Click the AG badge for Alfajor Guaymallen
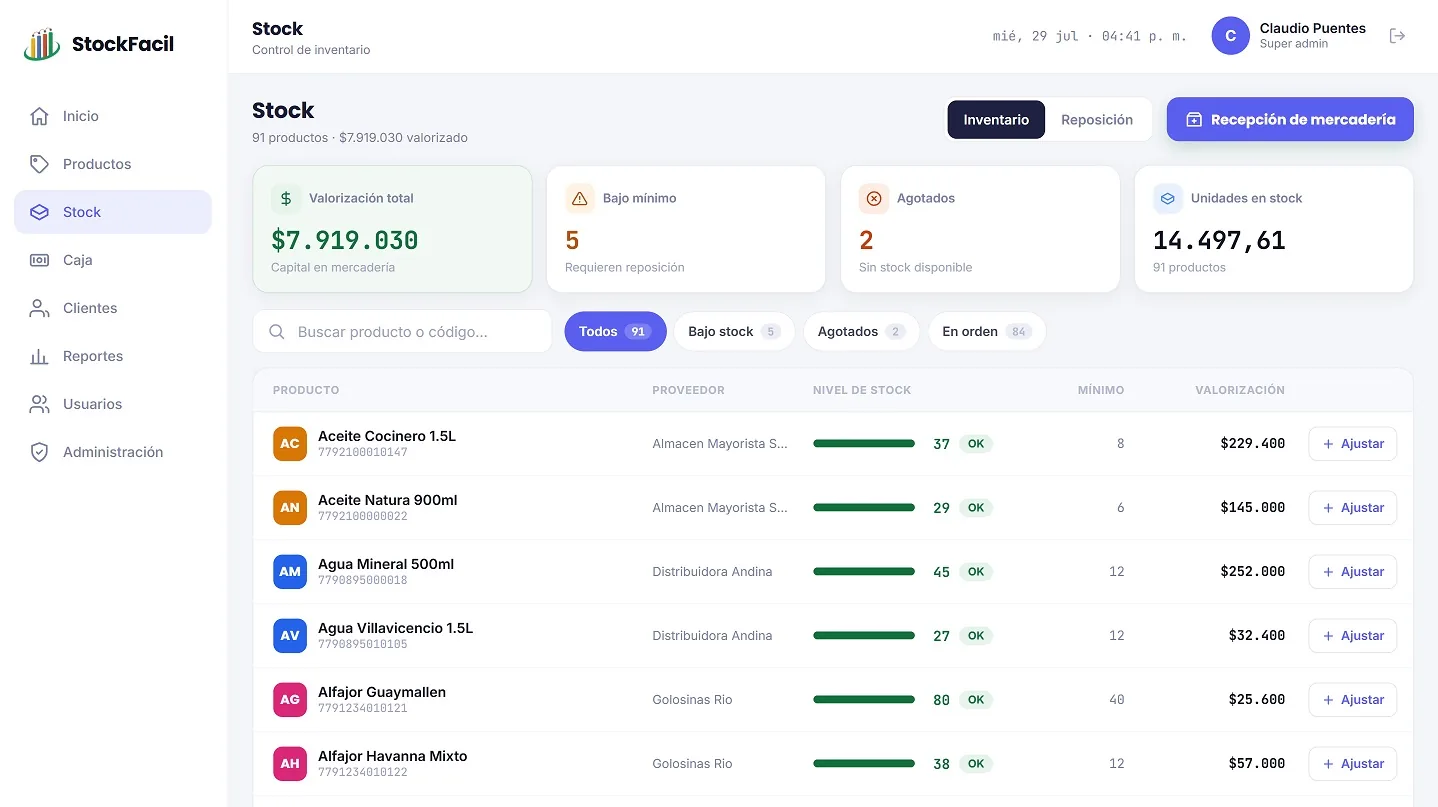Screen dimensions: 1438x807 [290, 700]
